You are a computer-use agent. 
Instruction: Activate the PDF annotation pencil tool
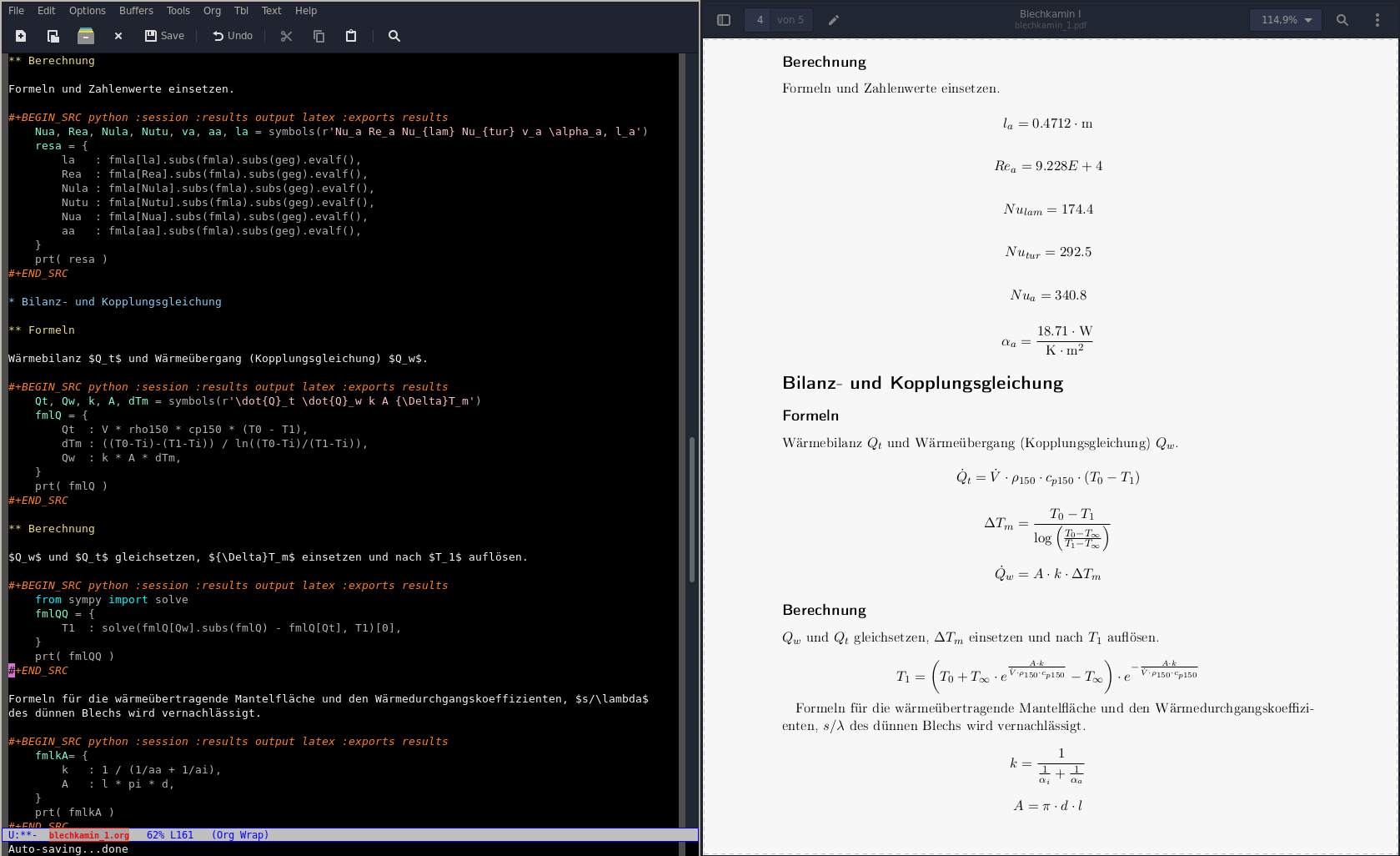[833, 20]
